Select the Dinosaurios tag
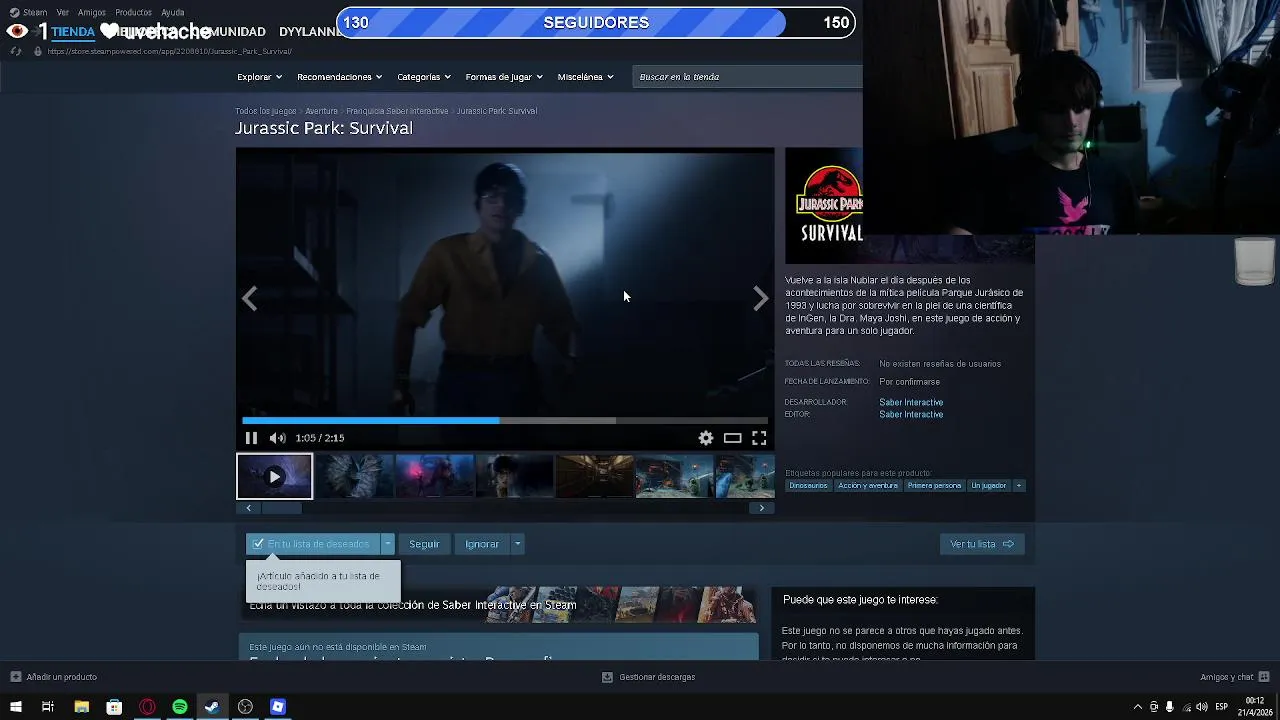The image size is (1280, 720). click(x=808, y=486)
